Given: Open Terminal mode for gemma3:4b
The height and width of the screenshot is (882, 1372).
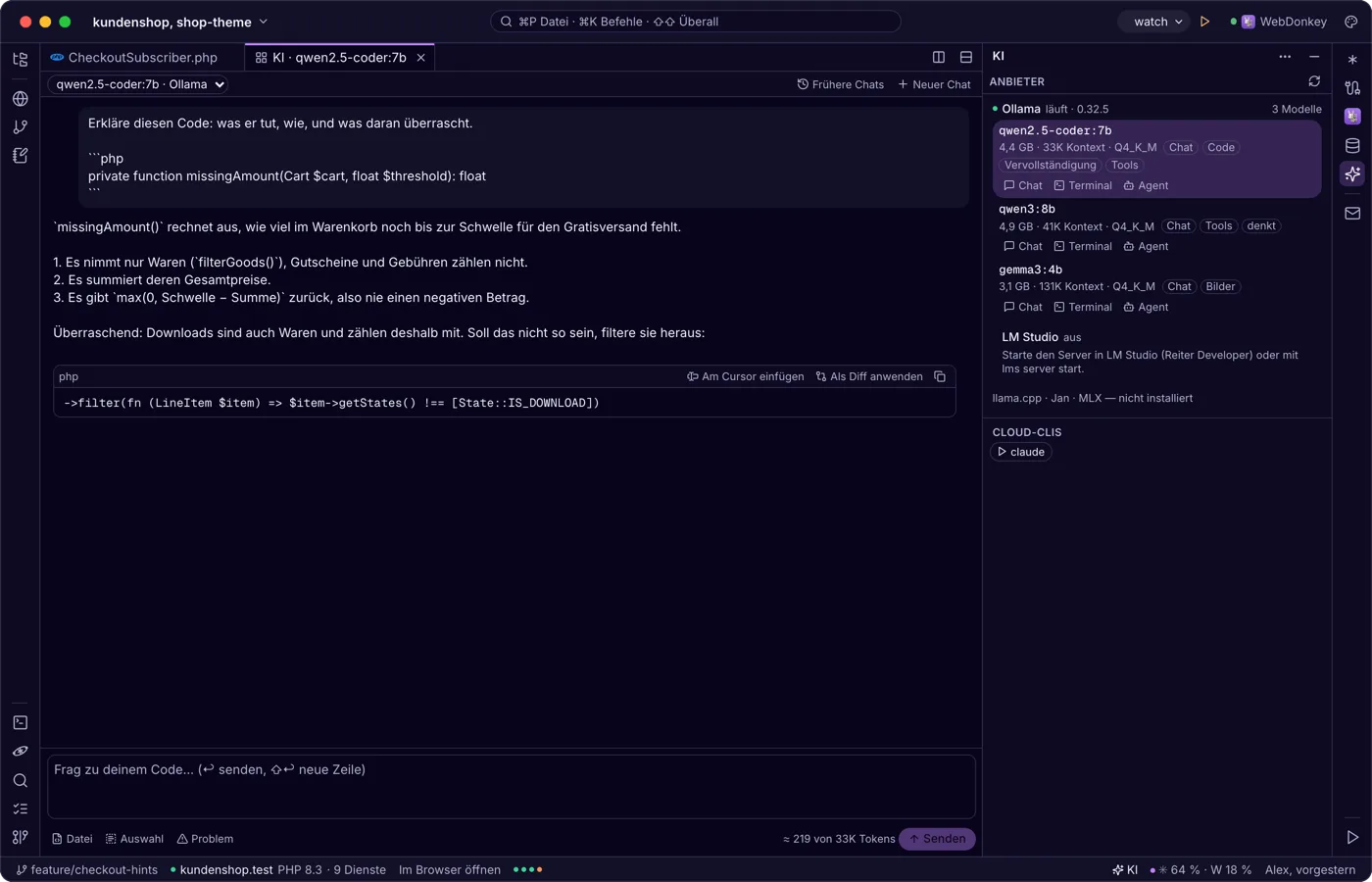Looking at the screenshot, I should click(x=1083, y=307).
